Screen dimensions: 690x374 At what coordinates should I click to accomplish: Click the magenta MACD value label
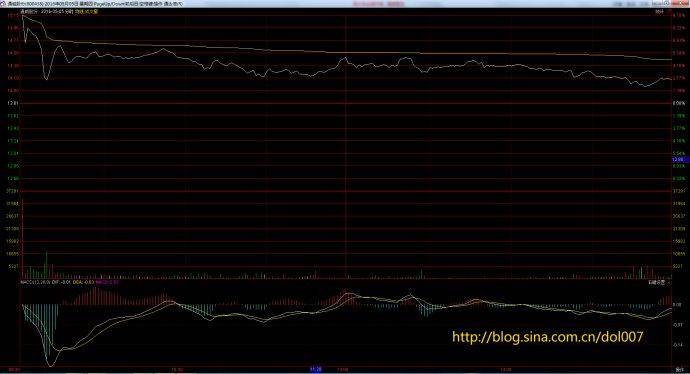pos(107,282)
